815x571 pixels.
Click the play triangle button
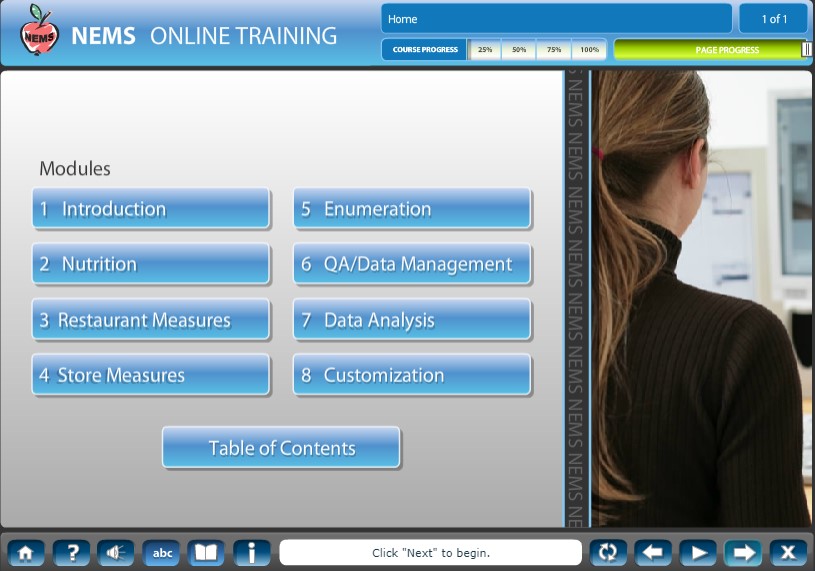[698, 552]
